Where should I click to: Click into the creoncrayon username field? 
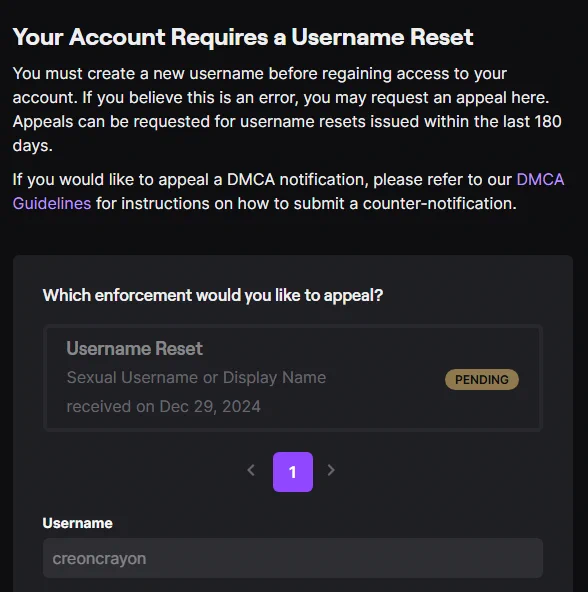[293, 558]
